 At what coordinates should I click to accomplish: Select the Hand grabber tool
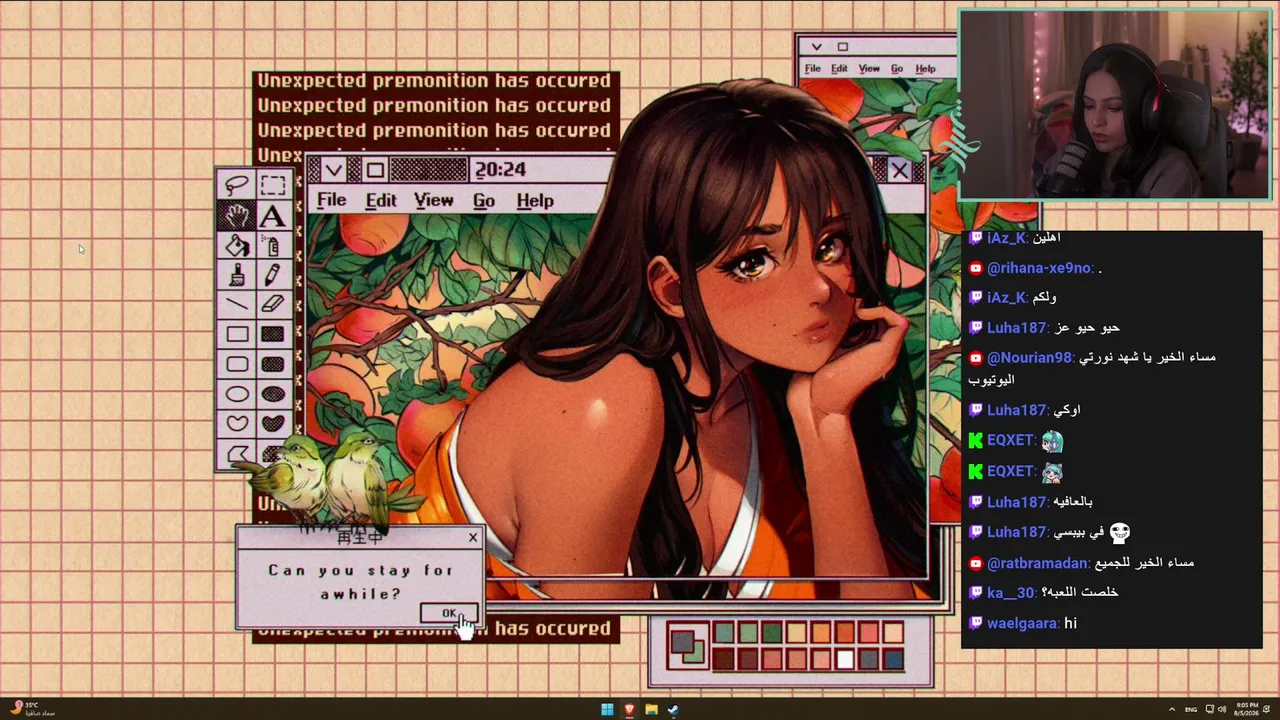237,215
